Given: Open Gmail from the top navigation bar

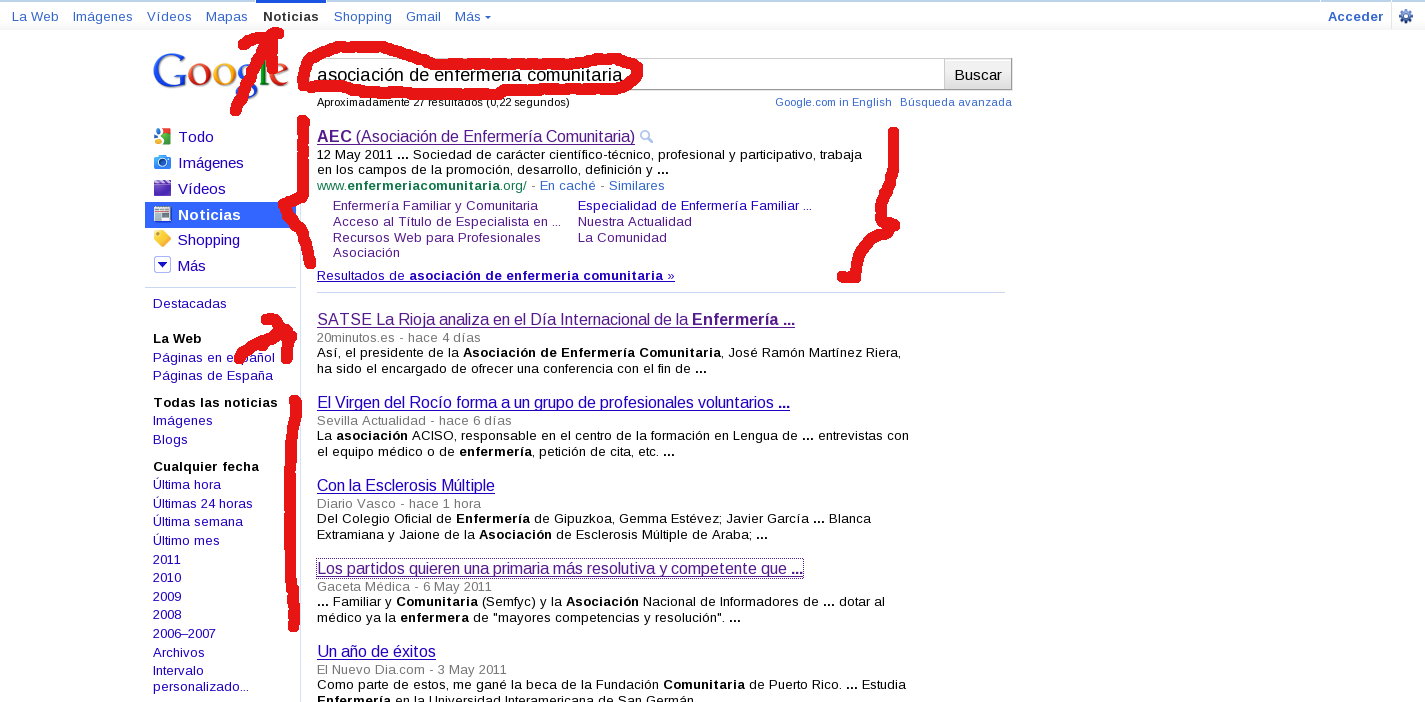Looking at the screenshot, I should pyautogui.click(x=423, y=17).
